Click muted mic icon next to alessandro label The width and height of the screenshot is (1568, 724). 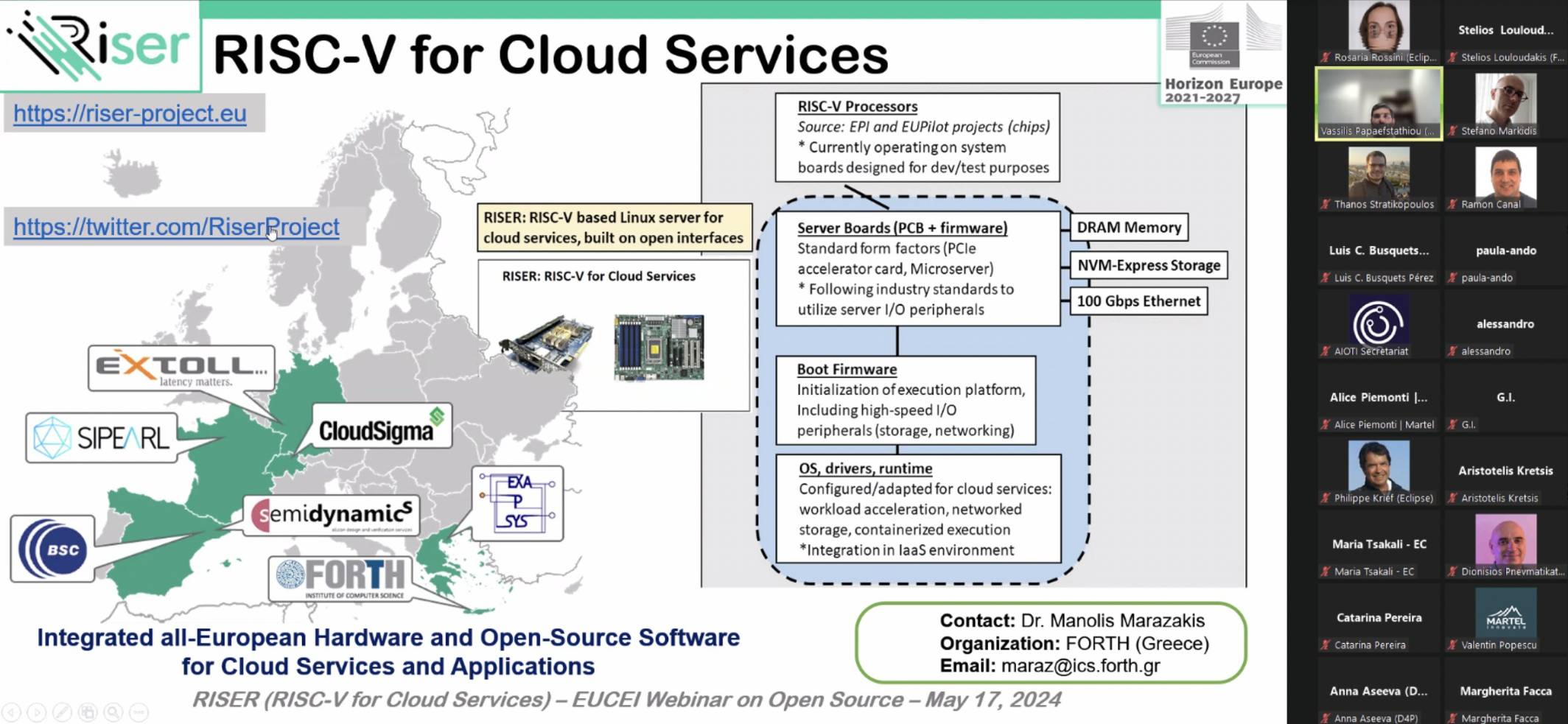(x=1453, y=351)
